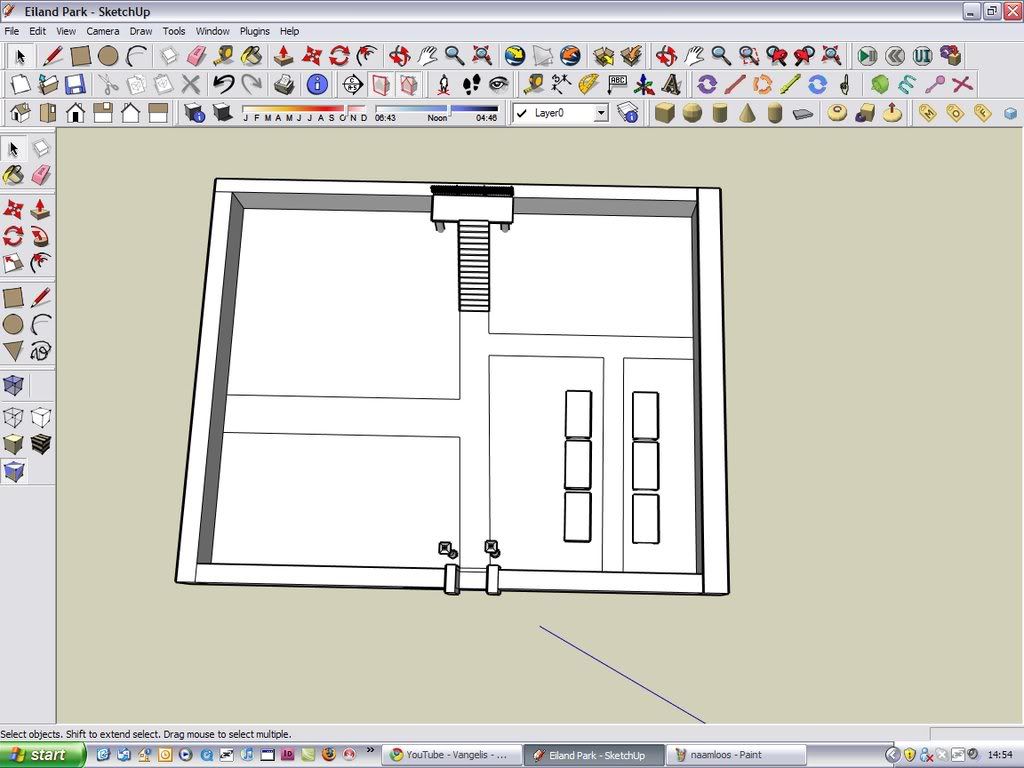The height and width of the screenshot is (768, 1024).
Task: Enable Hidden Line face style in left palette
Action: click(x=40, y=417)
